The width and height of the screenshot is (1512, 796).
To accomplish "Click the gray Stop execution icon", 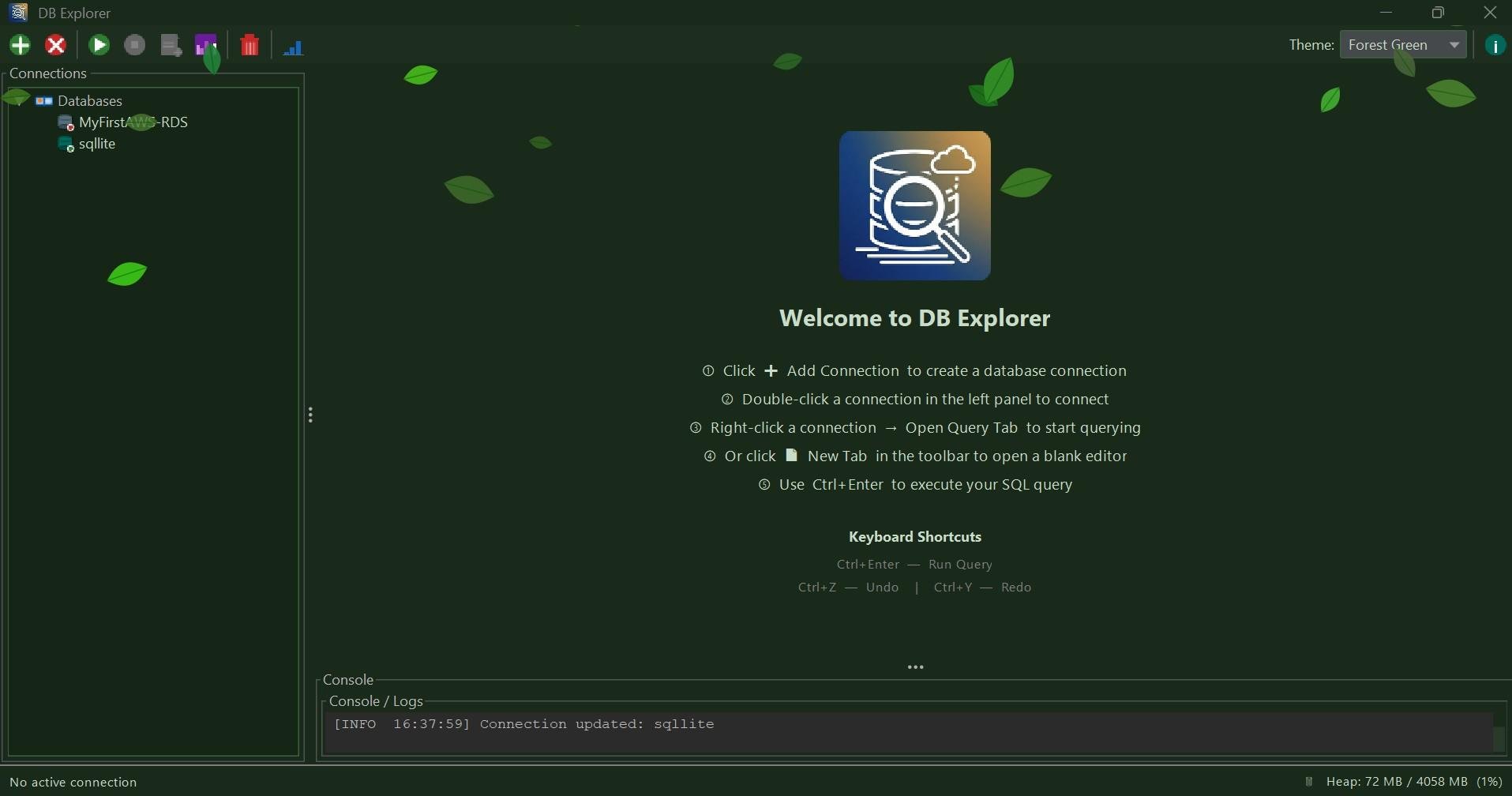I will tap(135, 45).
